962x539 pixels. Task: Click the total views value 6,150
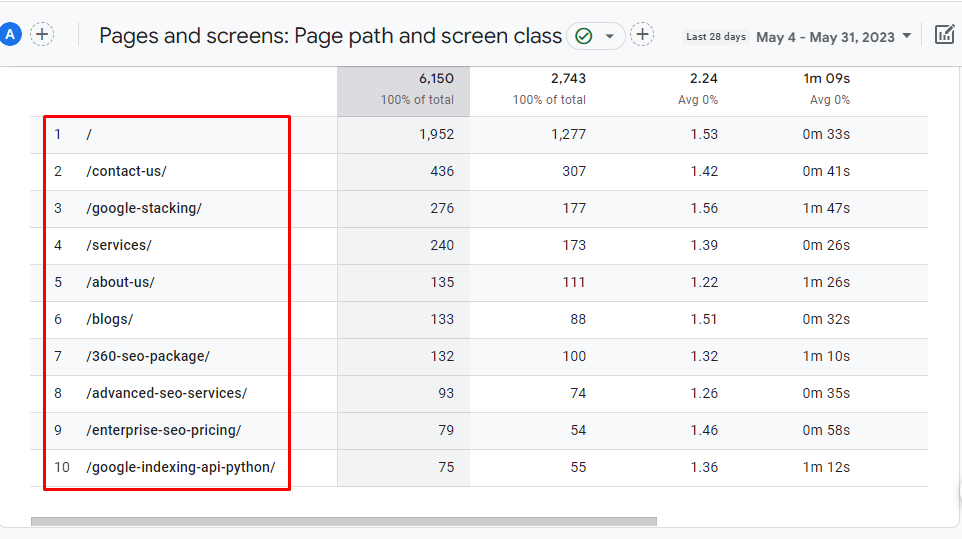pos(436,78)
